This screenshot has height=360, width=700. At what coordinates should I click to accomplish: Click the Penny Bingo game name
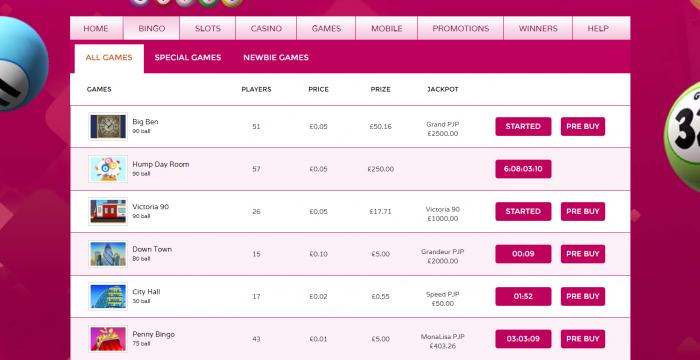point(153,334)
